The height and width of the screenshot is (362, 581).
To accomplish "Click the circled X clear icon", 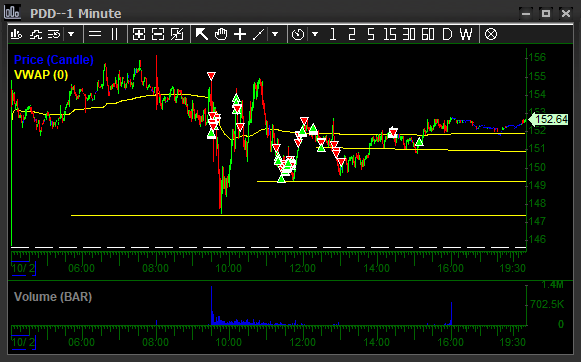I will tap(491, 34).
